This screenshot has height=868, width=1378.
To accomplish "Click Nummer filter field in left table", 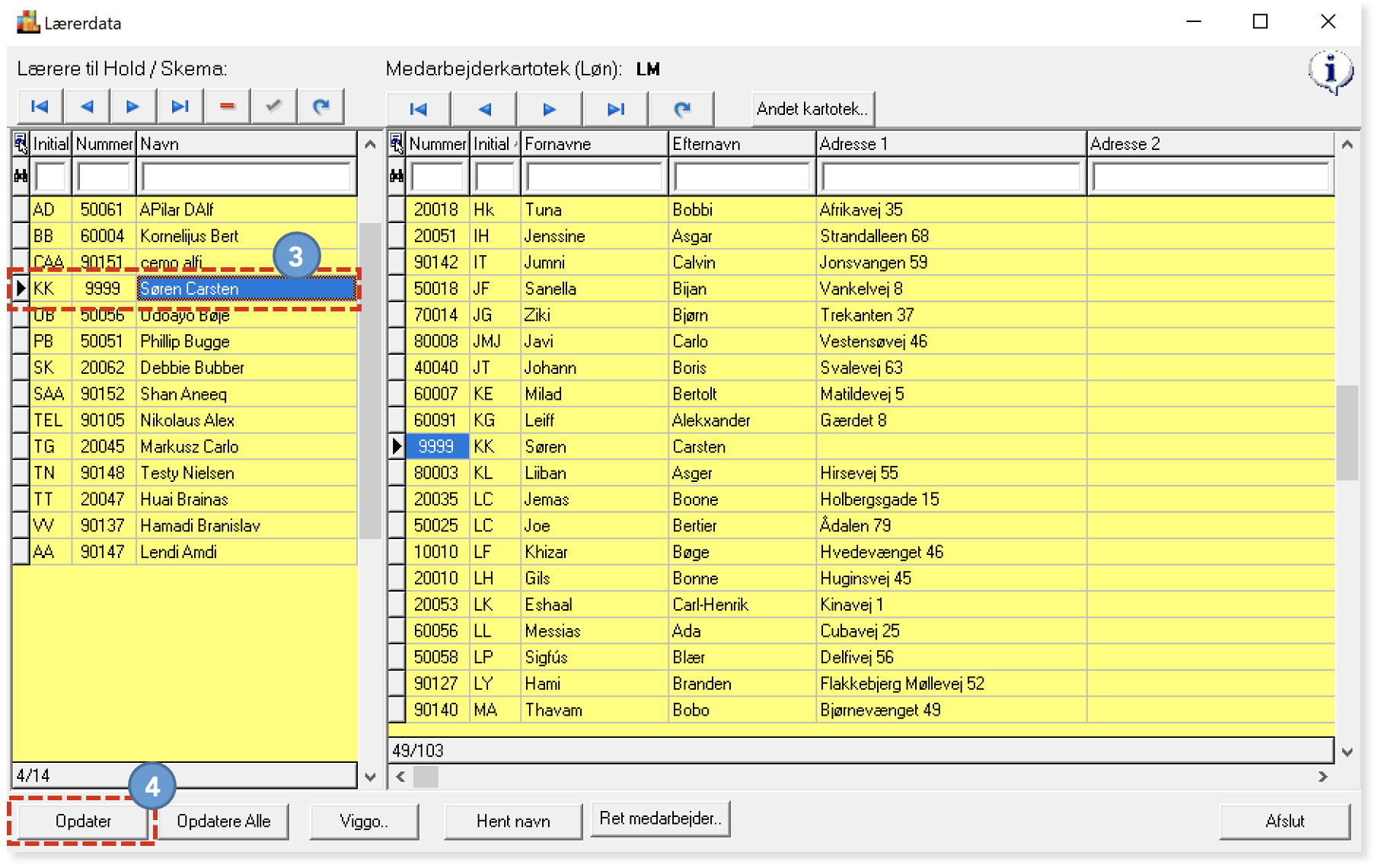I will (104, 177).
